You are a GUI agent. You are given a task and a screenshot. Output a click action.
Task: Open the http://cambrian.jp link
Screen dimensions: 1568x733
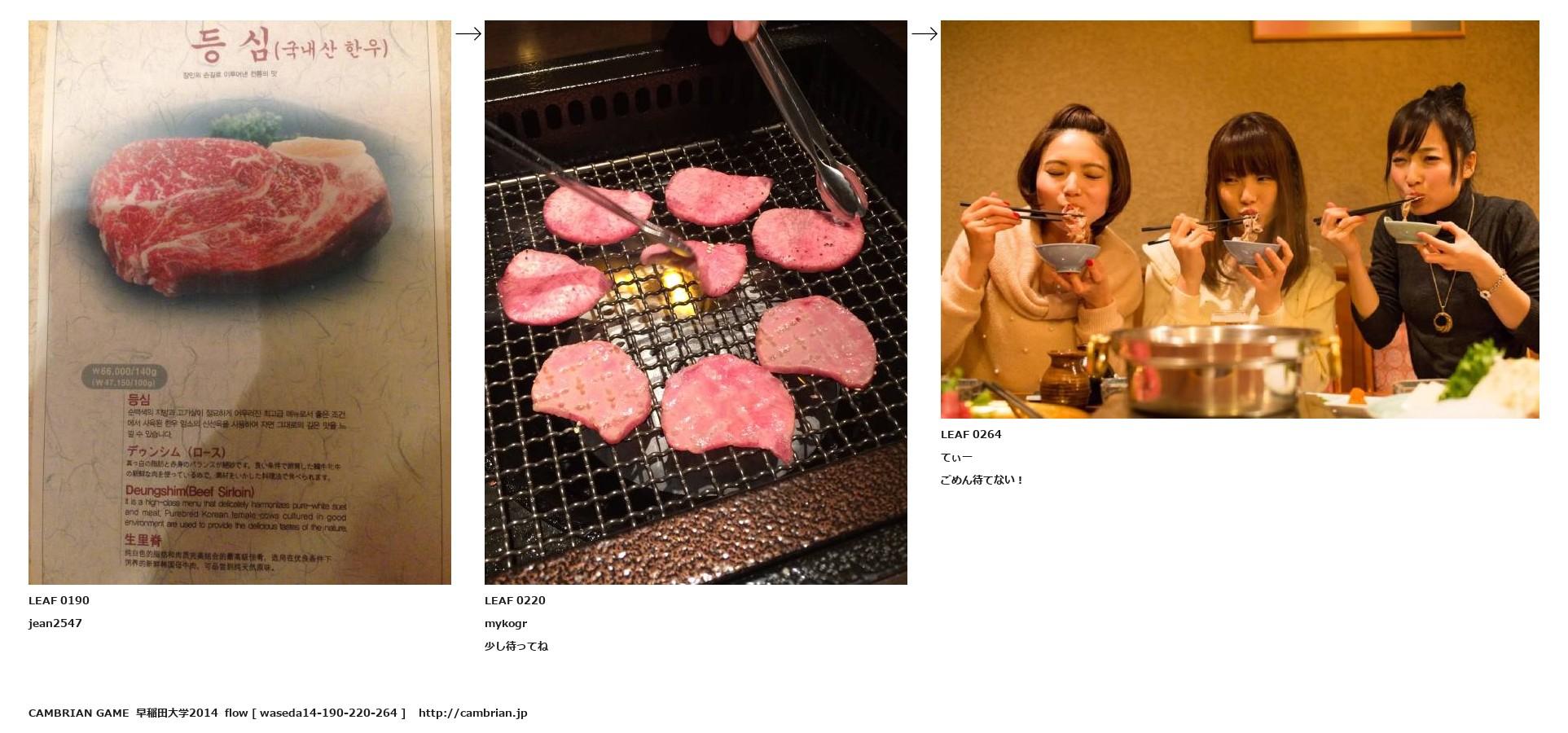[473, 713]
